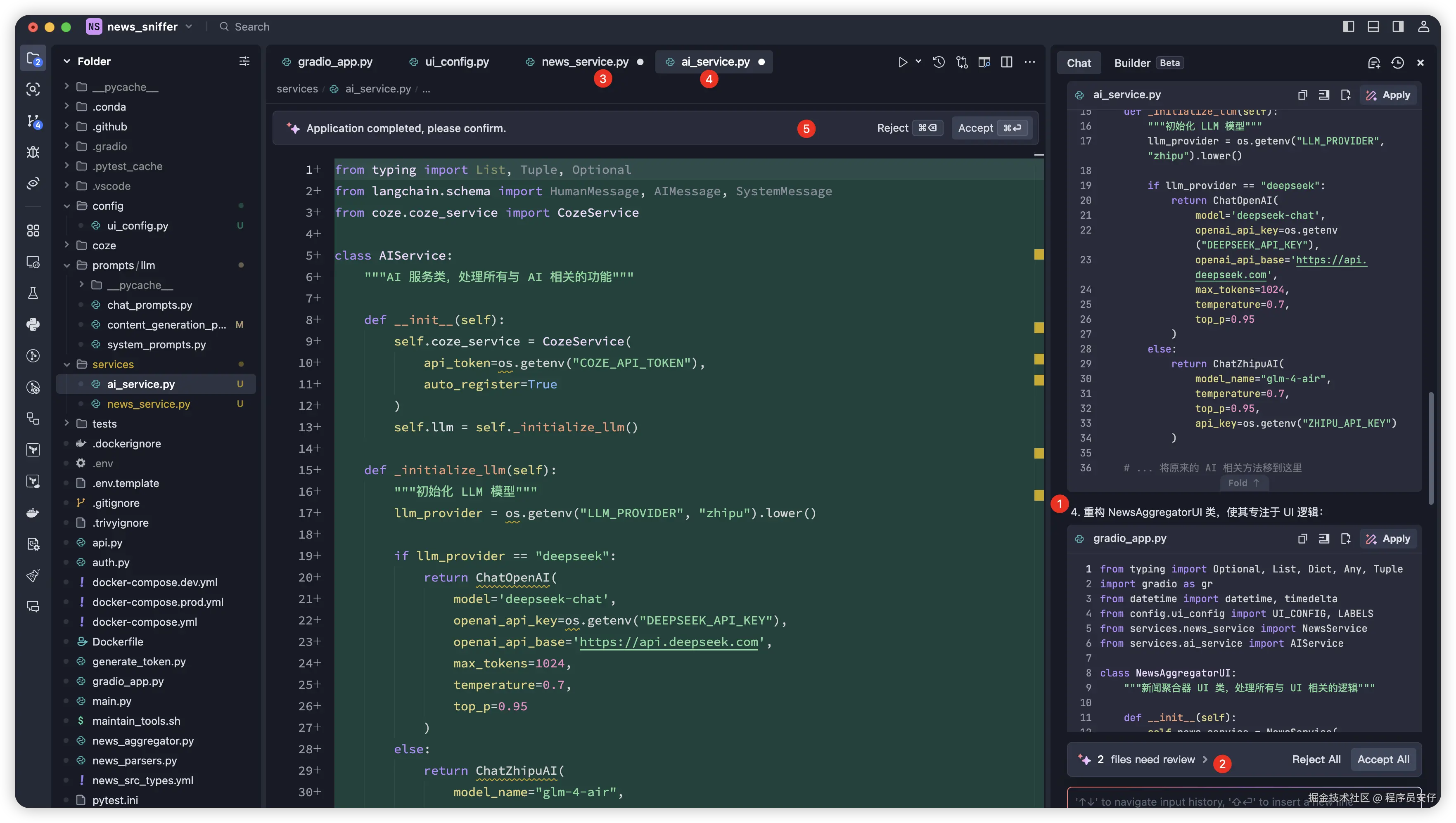
Task: Toggle the bottom panel layout icon
Action: click(x=1373, y=26)
